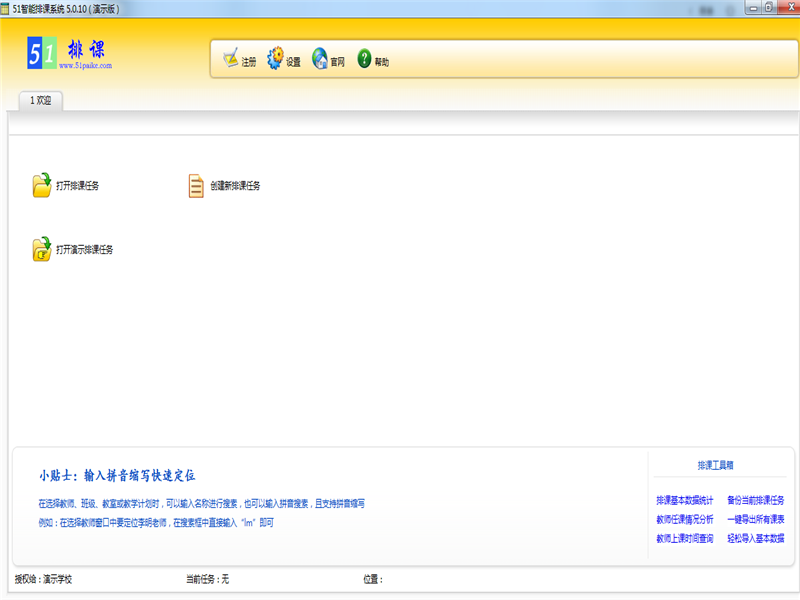The width and height of the screenshot is (800, 600).
Task: Click the 创建新排课任务 document icon
Action: [x=196, y=186]
